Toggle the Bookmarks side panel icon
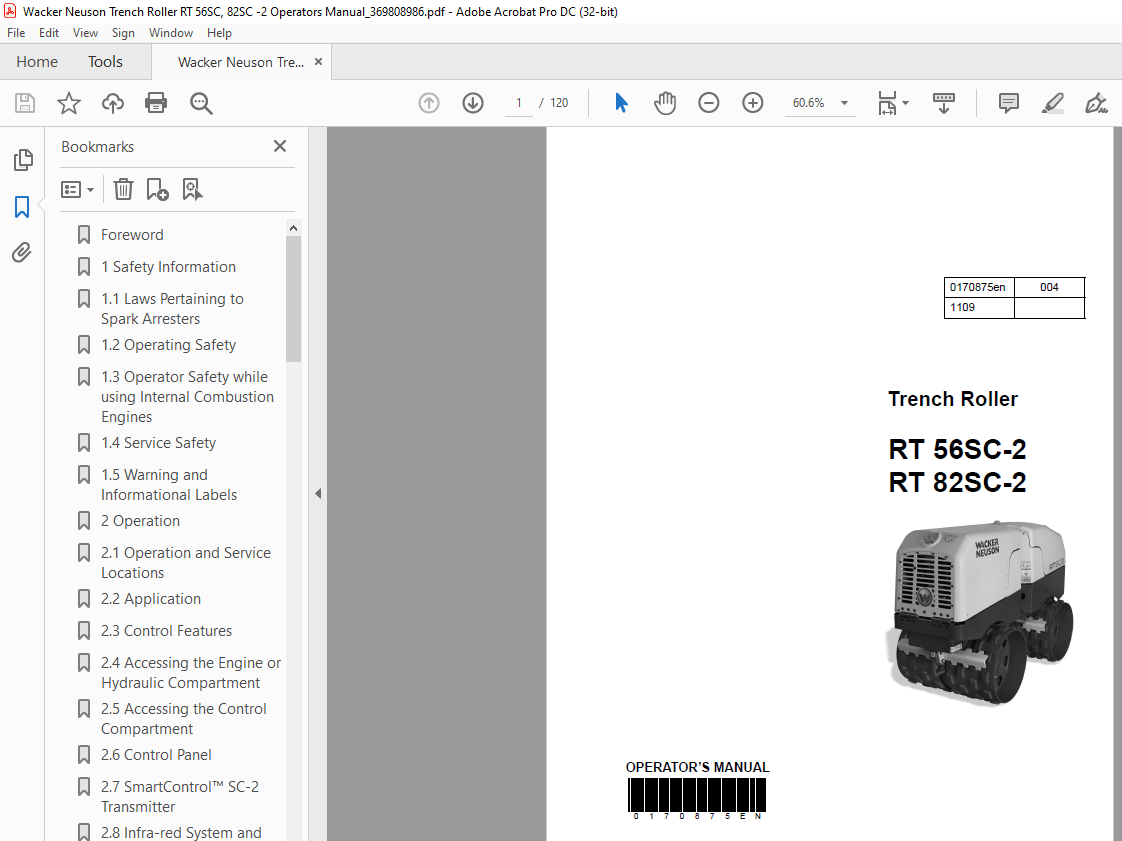 tap(22, 207)
